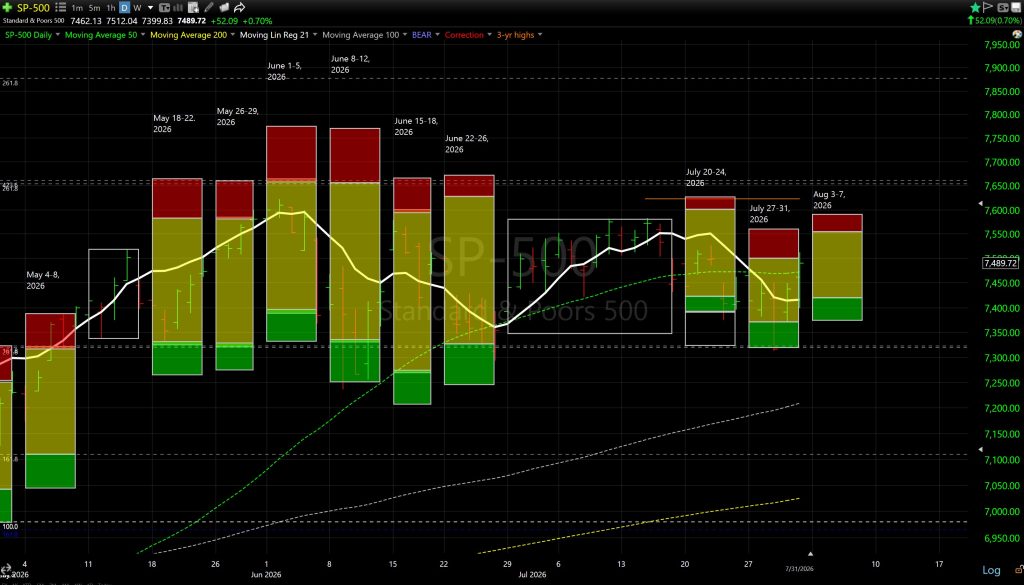Select the pencil drawing tool
The height and width of the screenshot is (585, 1024).
[x=209, y=8]
